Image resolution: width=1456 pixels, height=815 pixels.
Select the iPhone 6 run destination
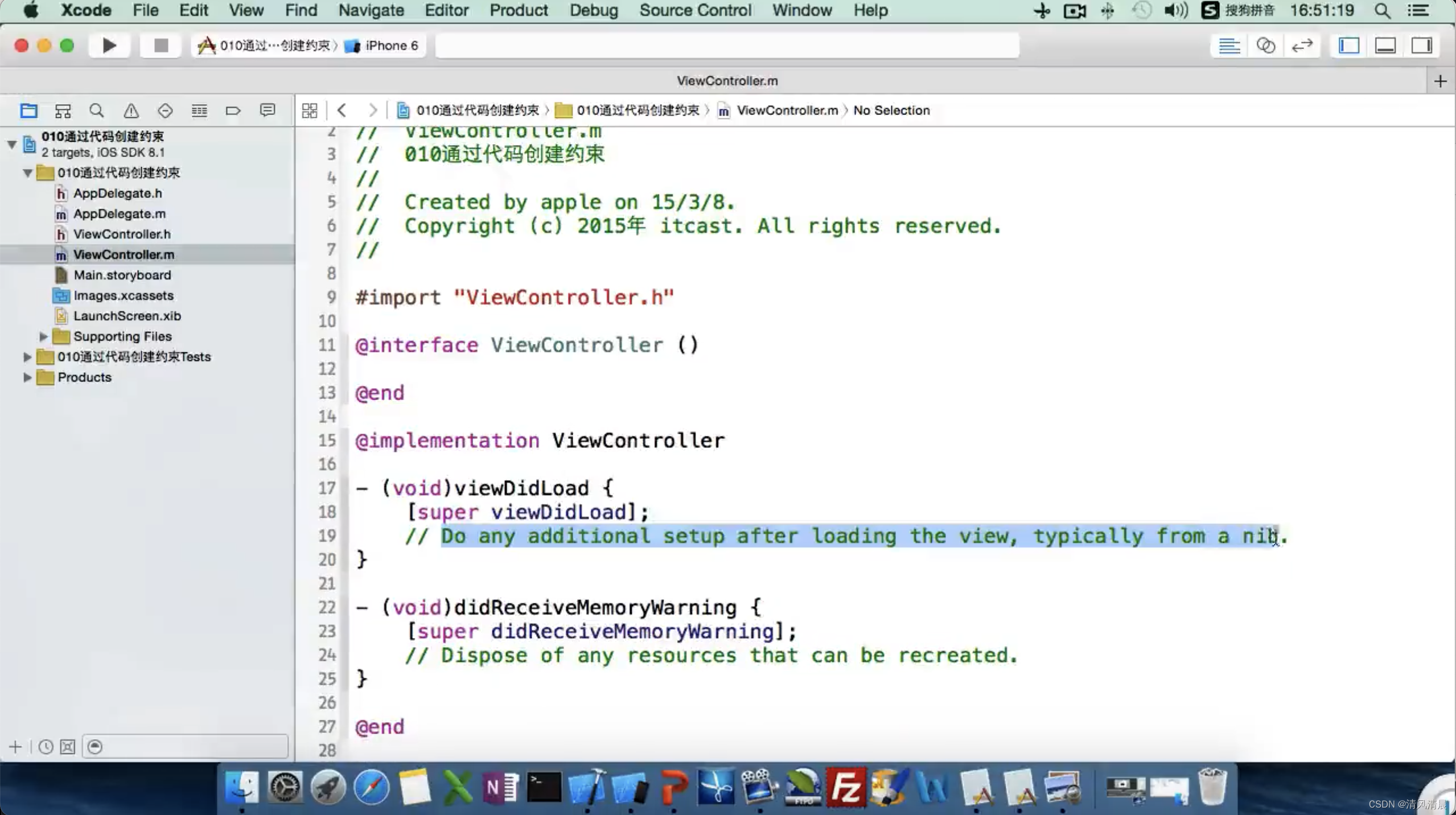pos(390,46)
